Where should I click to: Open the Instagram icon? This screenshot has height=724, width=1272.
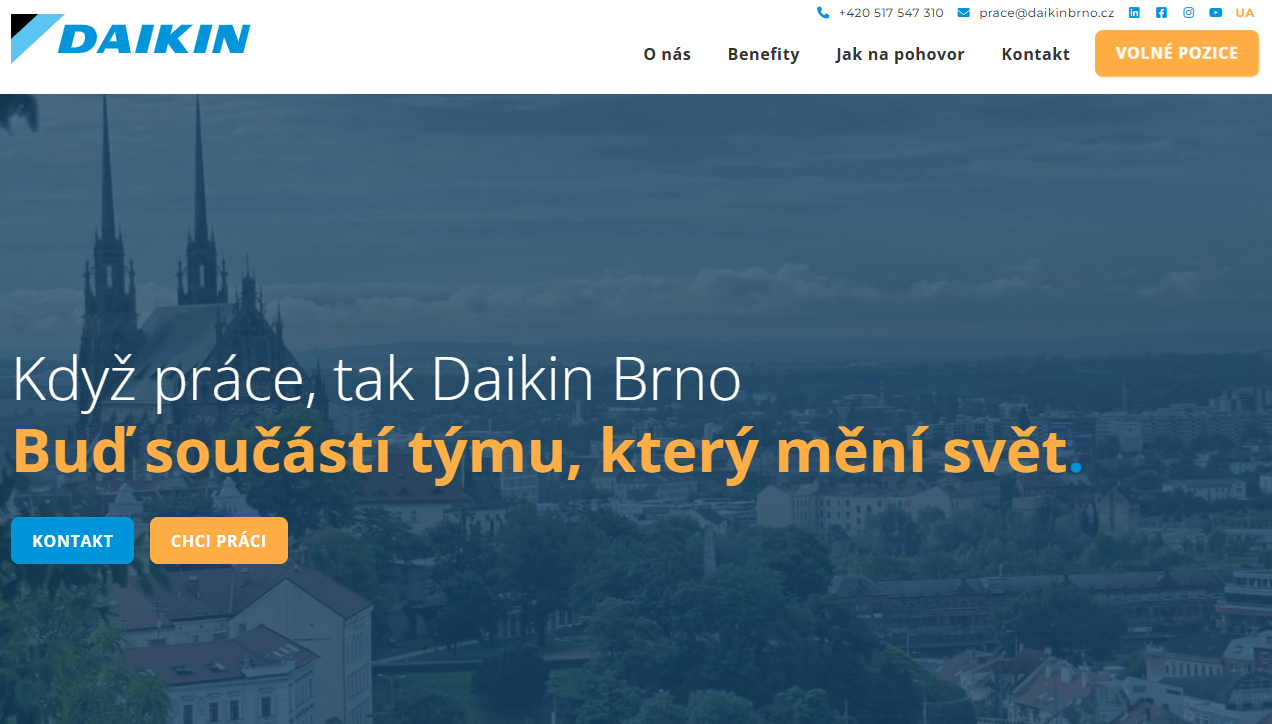coord(1188,13)
